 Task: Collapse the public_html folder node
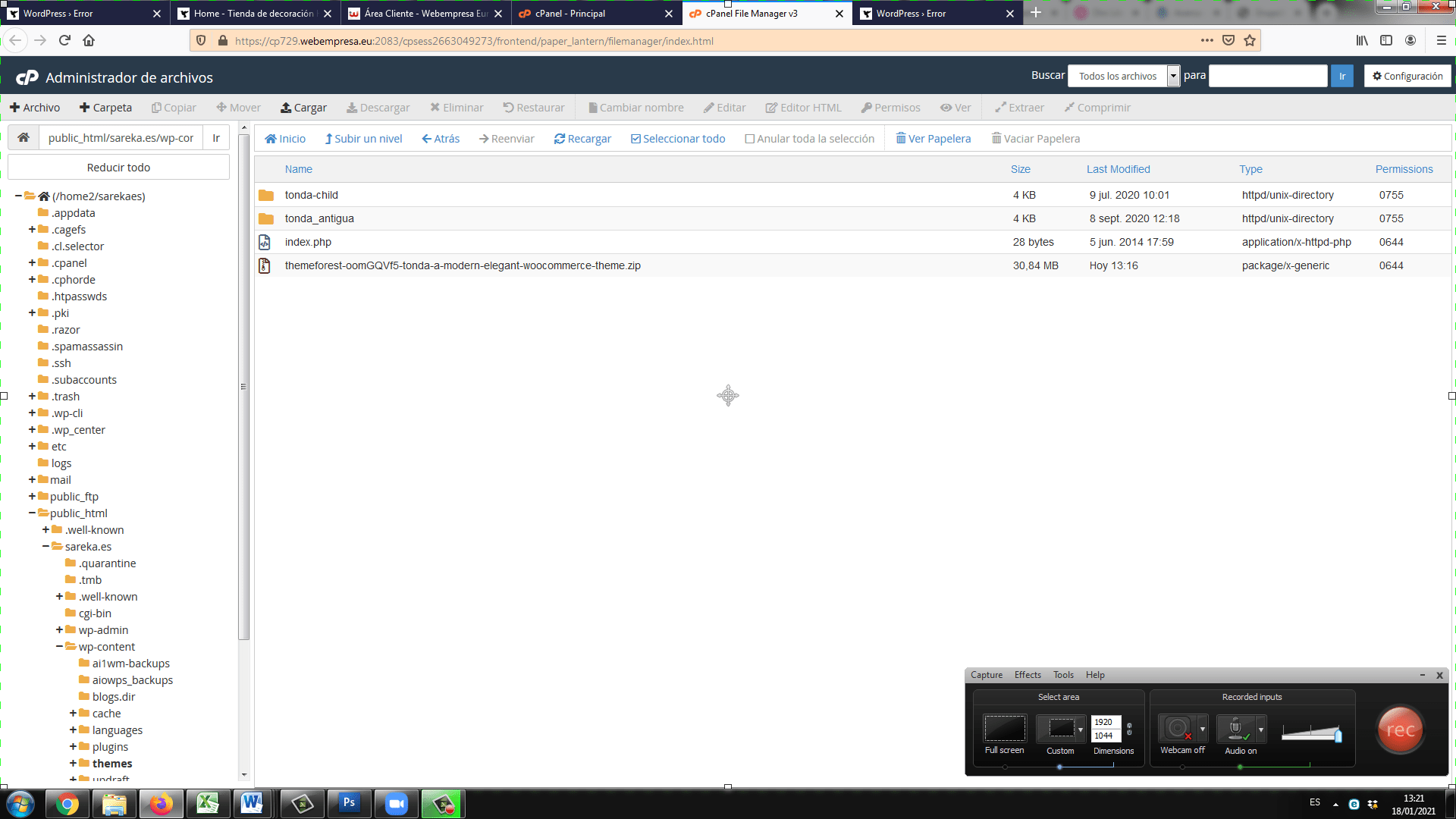point(33,513)
